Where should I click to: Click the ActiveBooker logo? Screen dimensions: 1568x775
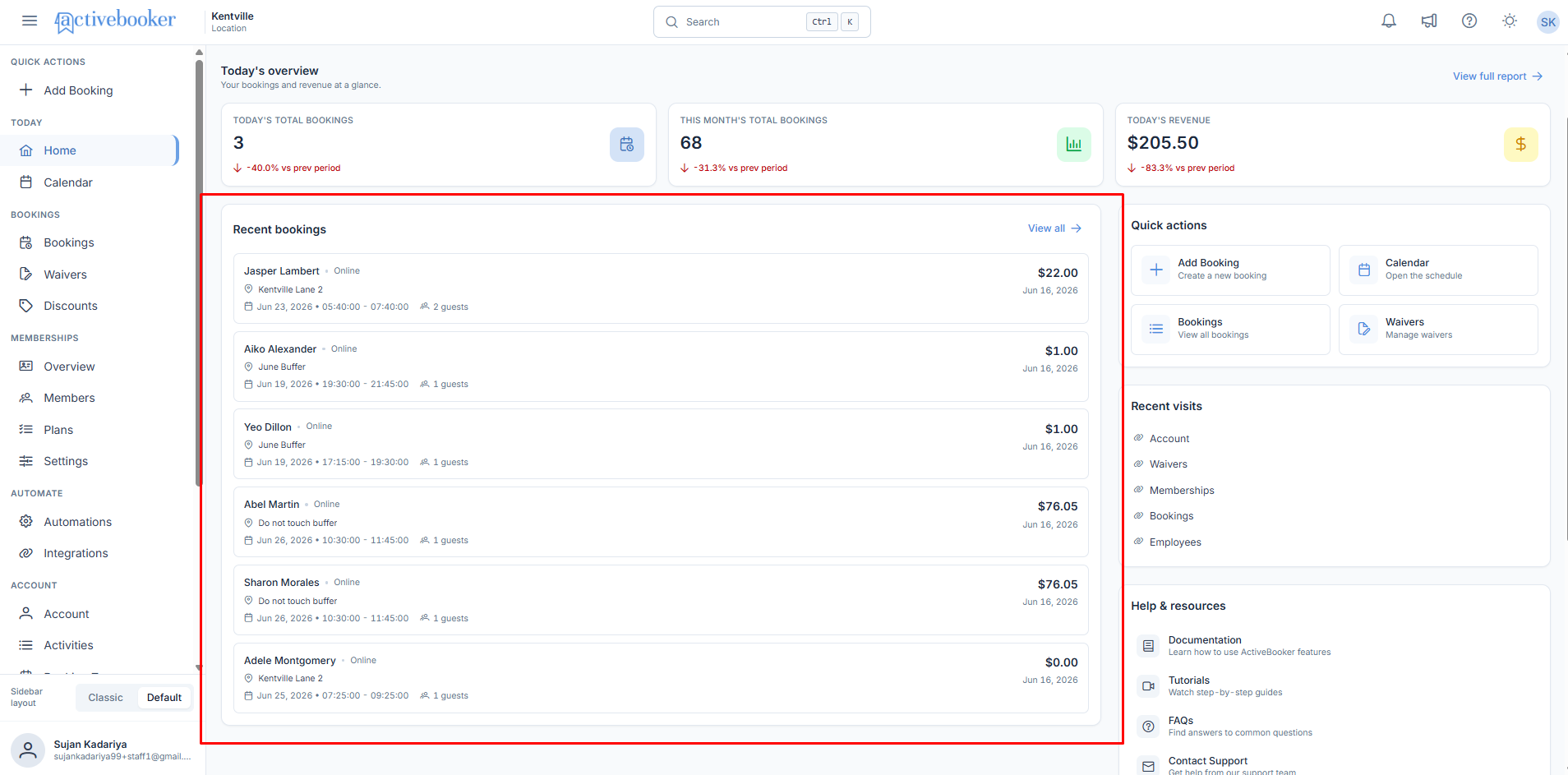[x=115, y=21]
